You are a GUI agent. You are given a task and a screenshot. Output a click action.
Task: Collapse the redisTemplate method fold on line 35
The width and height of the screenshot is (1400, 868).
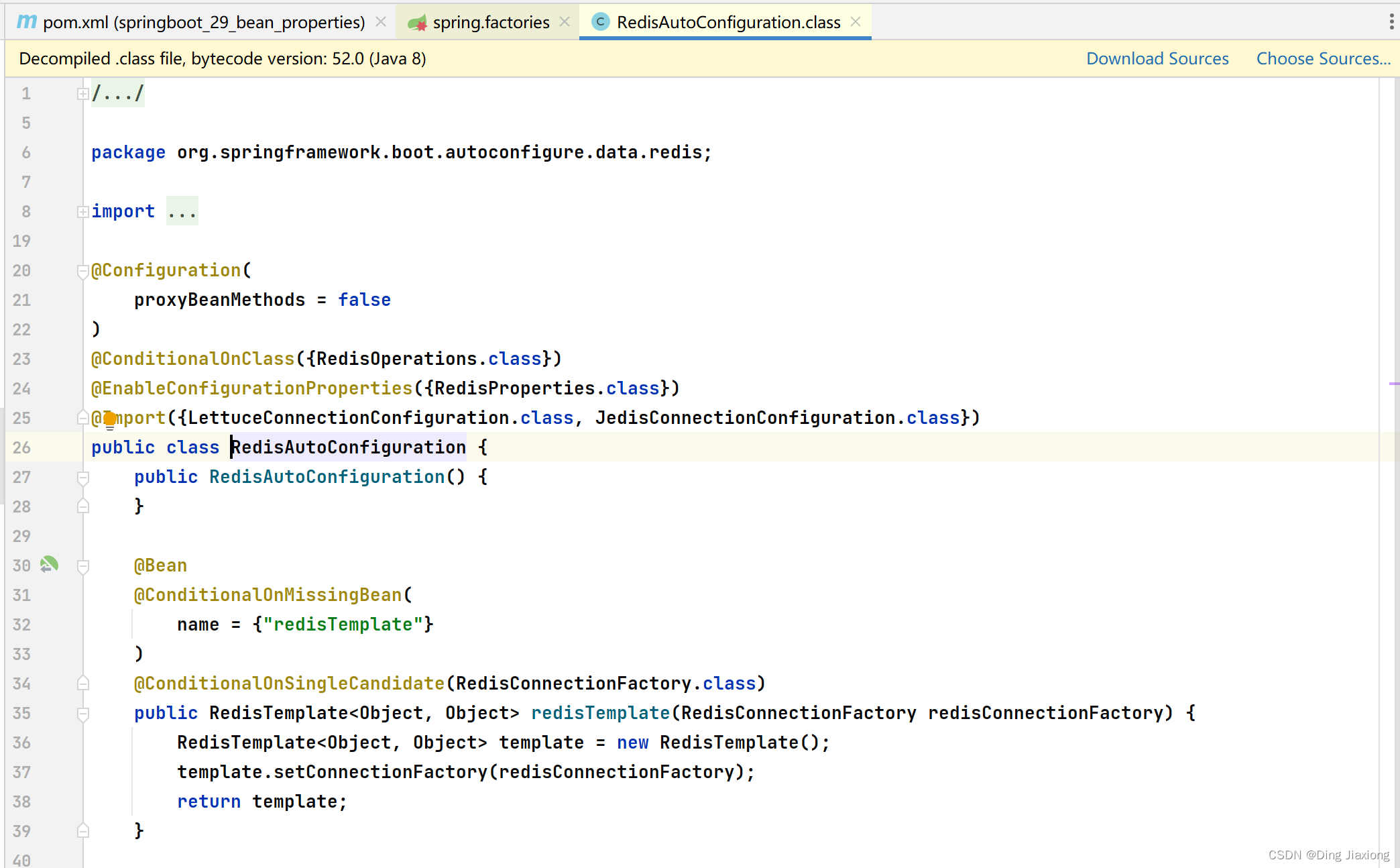[82, 714]
